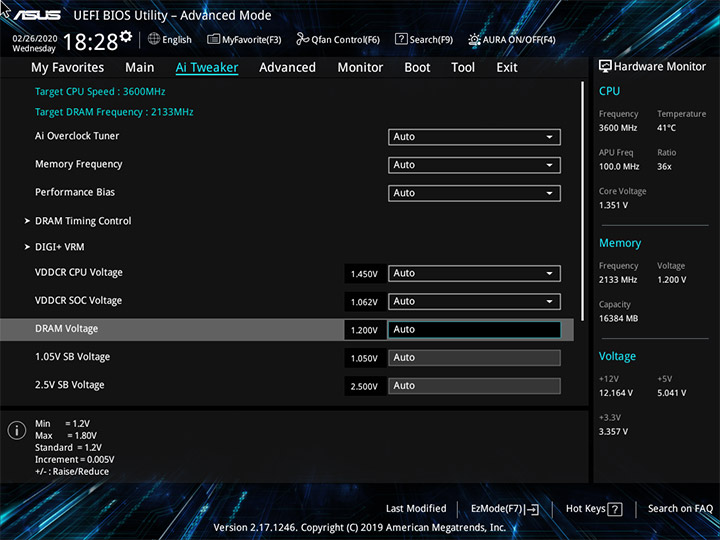Open the VDDCR CPU Voltage dropdown
720x540 pixels.
coord(474,273)
